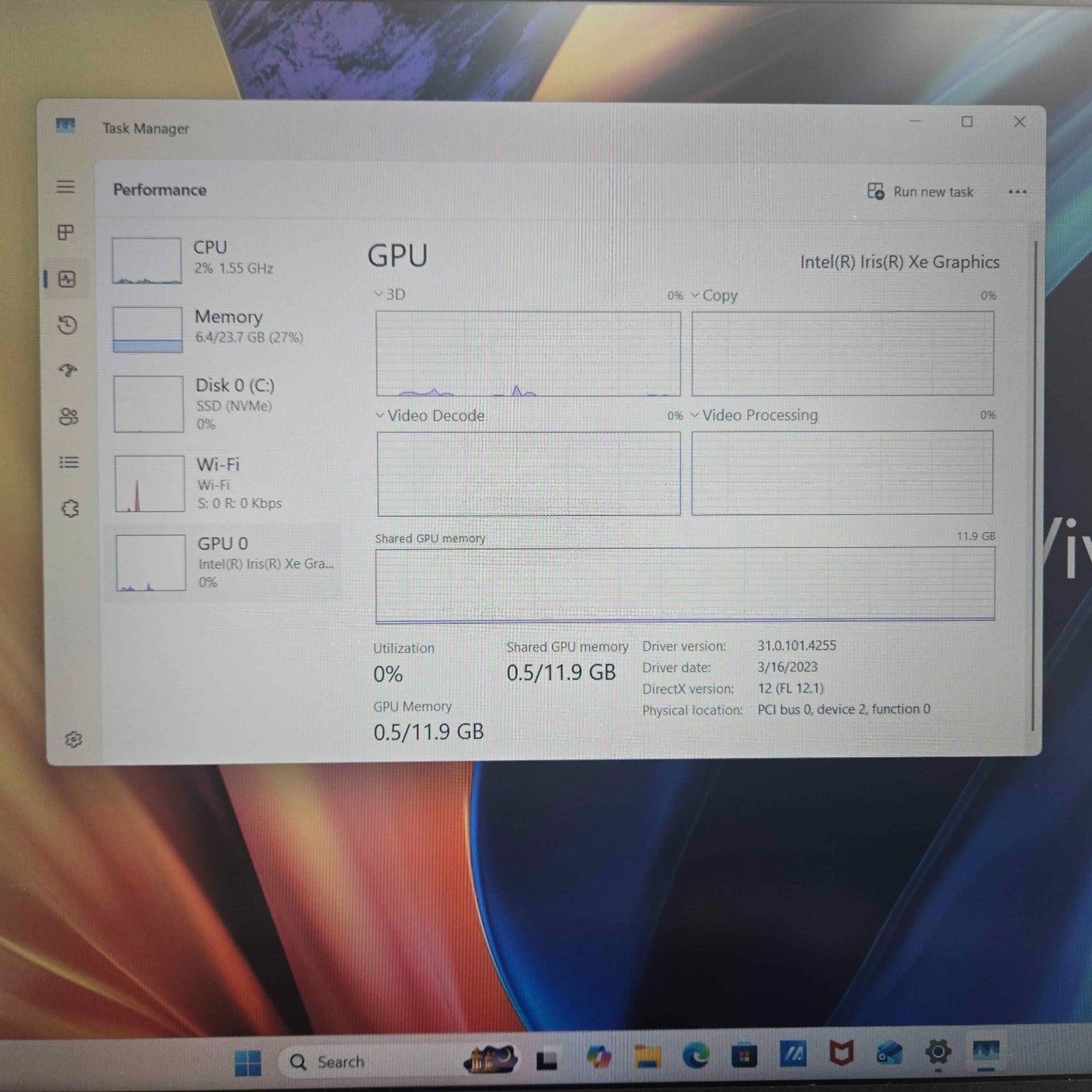Select Wi-Fi performance item
The image size is (1092, 1092).
coord(222,483)
